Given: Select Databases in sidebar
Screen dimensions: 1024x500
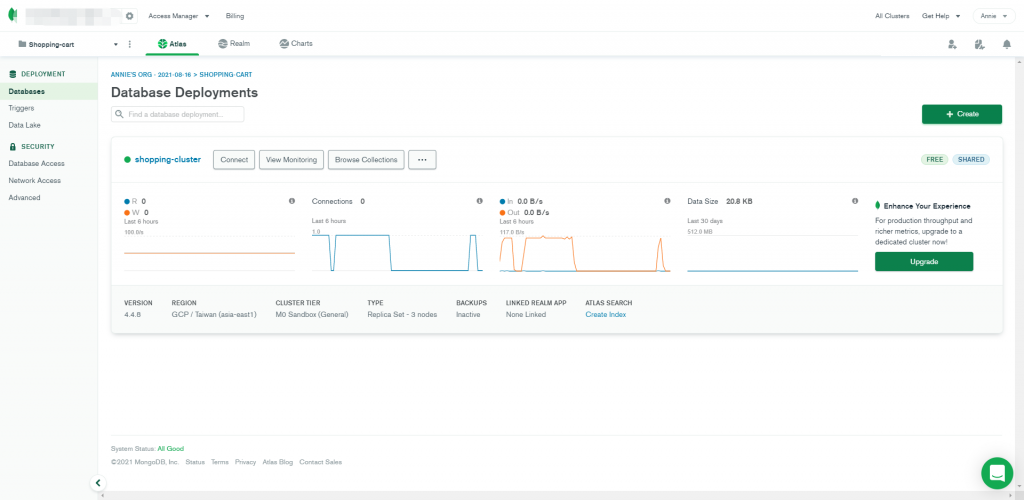Looking at the screenshot, I should [x=48, y=91].
